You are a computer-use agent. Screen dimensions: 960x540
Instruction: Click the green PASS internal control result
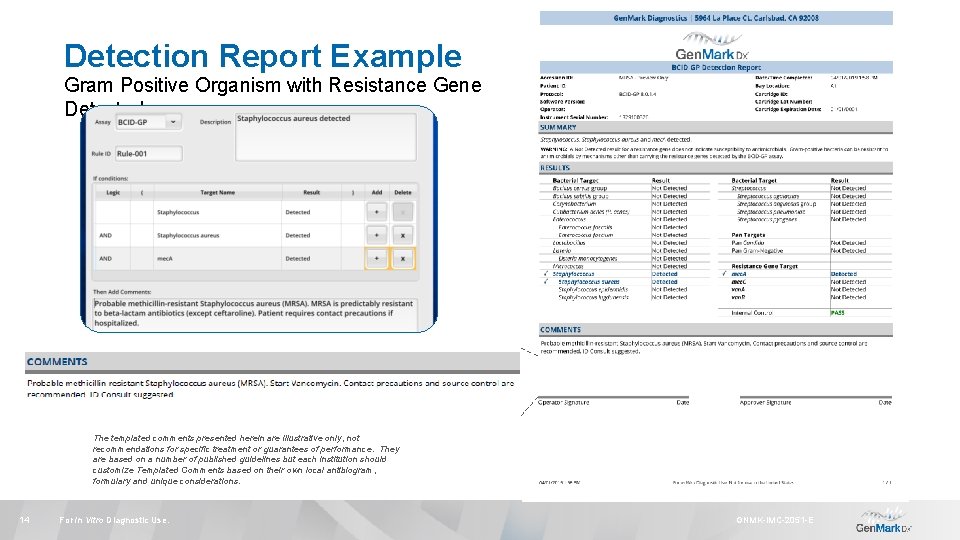837,313
